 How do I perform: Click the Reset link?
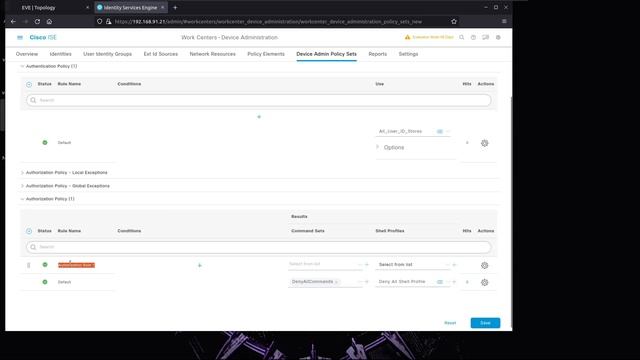pyautogui.click(x=450, y=323)
